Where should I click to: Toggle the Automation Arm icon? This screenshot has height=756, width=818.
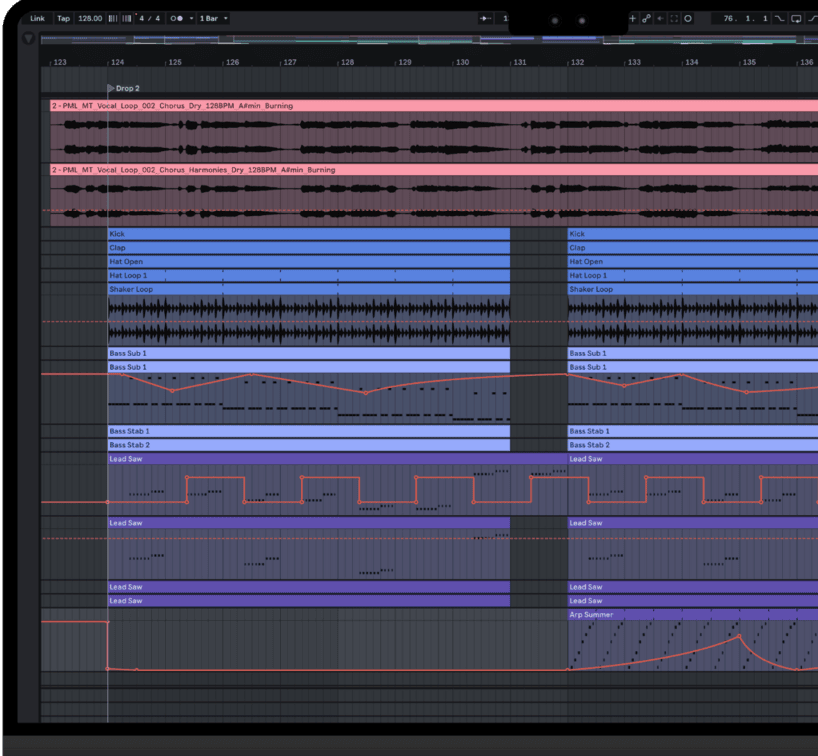click(x=646, y=18)
